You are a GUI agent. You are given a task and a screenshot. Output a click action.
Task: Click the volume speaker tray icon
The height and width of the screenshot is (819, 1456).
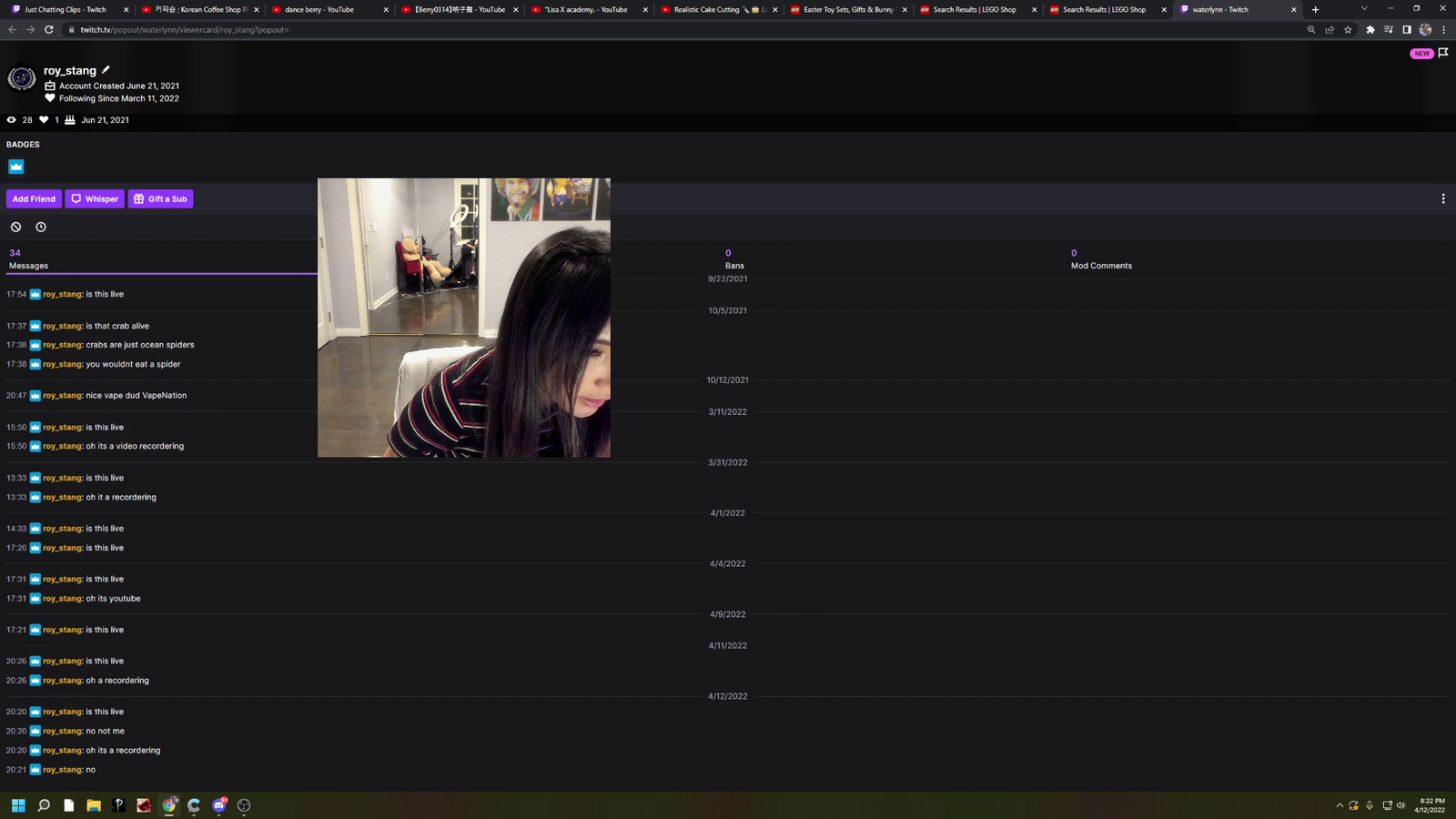click(x=1401, y=805)
